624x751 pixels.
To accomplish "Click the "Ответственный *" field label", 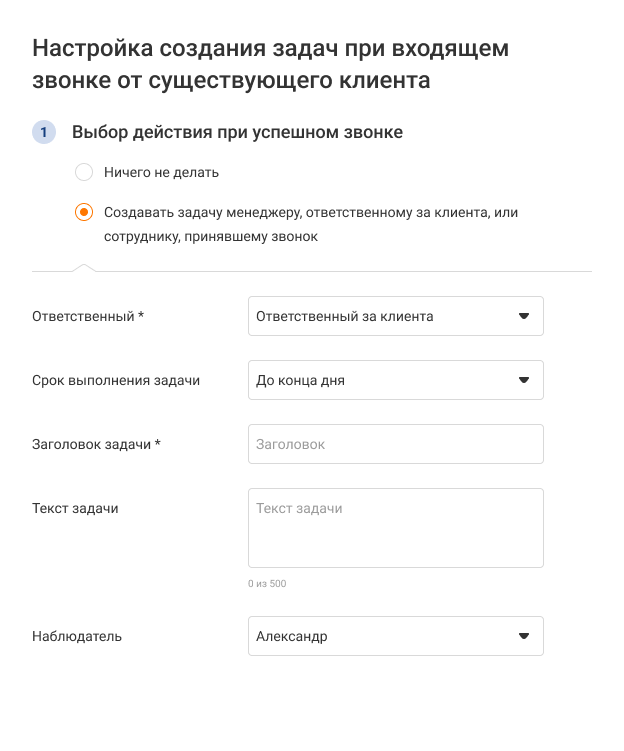I will tap(88, 316).
